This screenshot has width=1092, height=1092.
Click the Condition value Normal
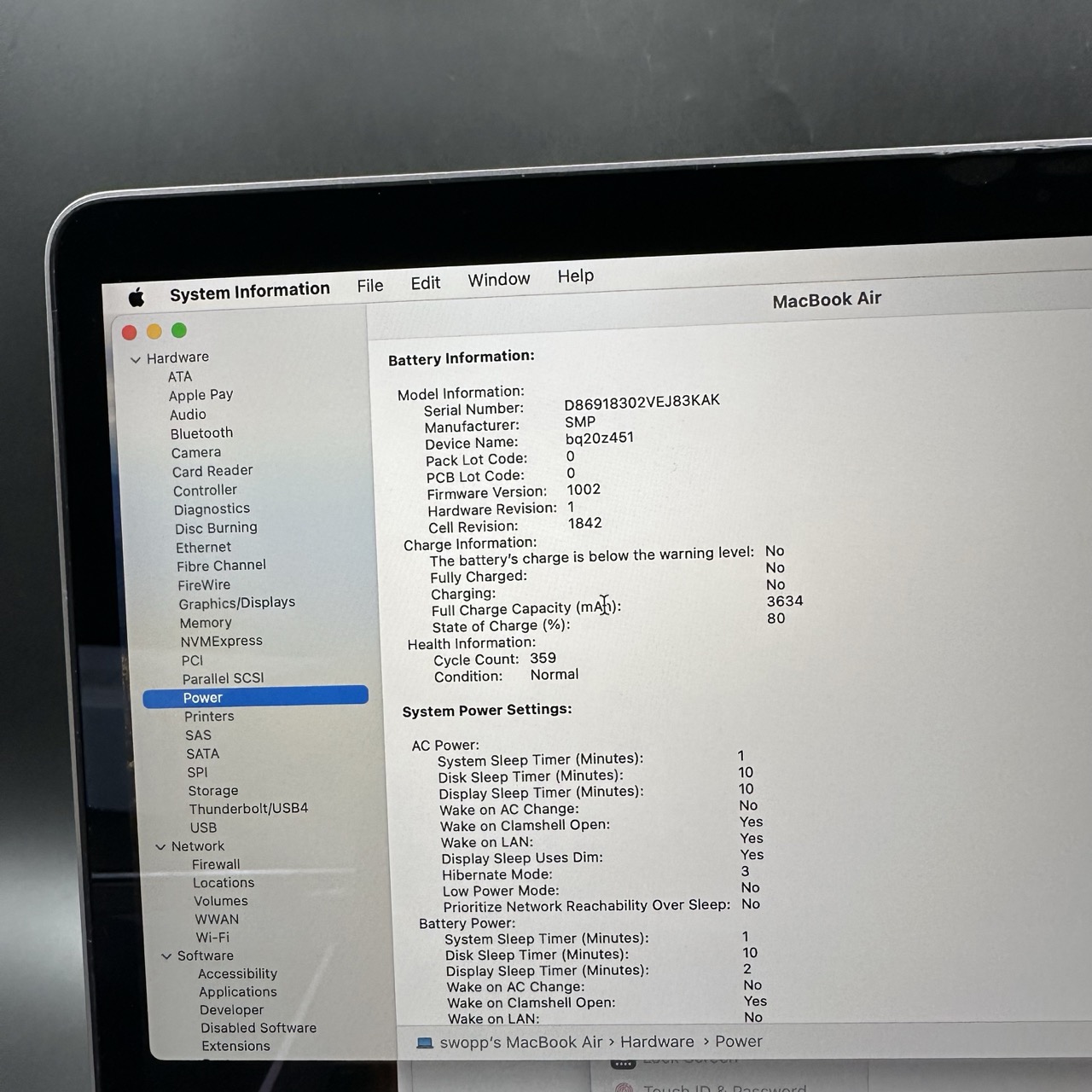pos(555,675)
